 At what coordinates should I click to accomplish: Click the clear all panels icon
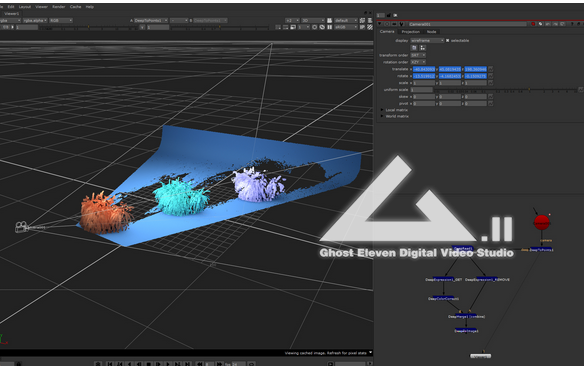(x=395, y=15)
